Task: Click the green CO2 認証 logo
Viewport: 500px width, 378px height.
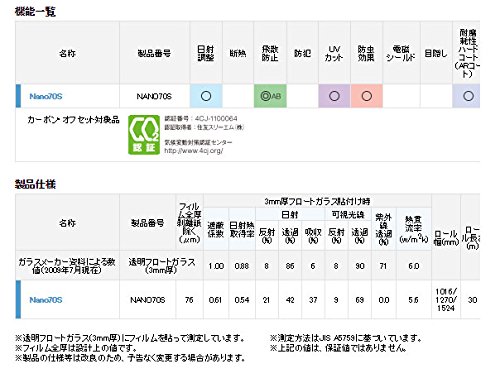Action: pos(144,135)
